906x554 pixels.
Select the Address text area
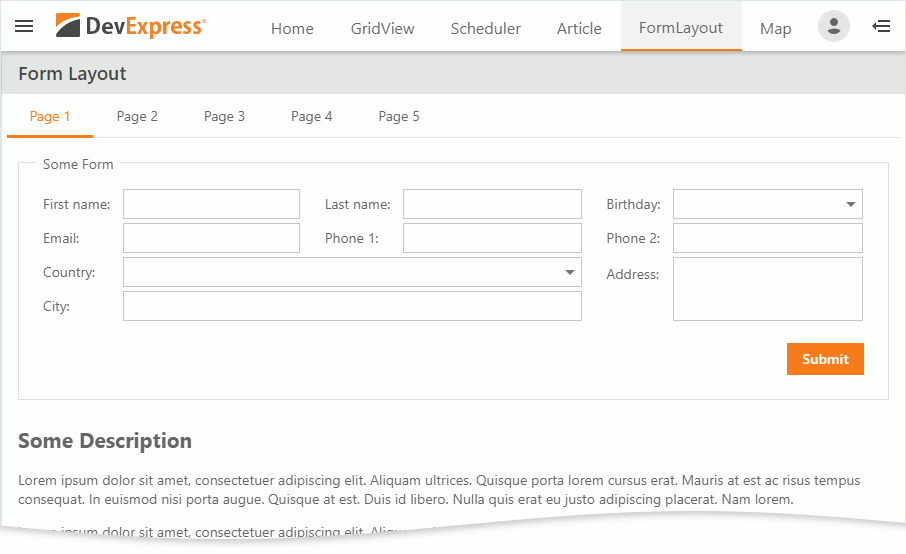tap(767, 289)
